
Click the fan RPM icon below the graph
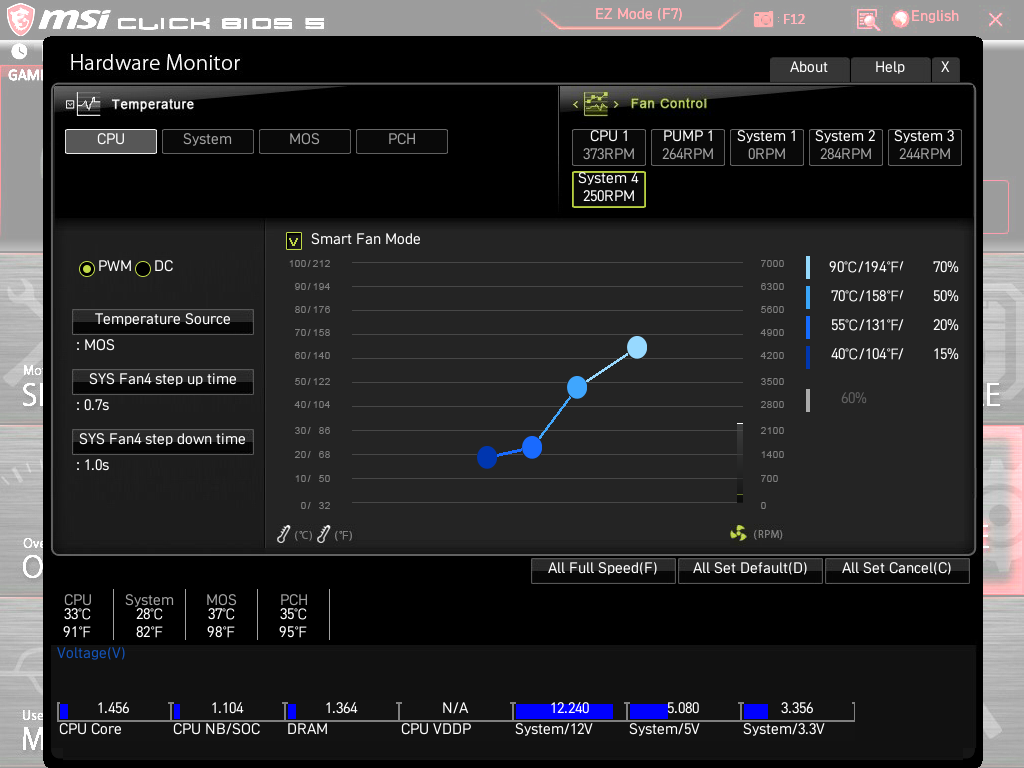tap(738, 534)
